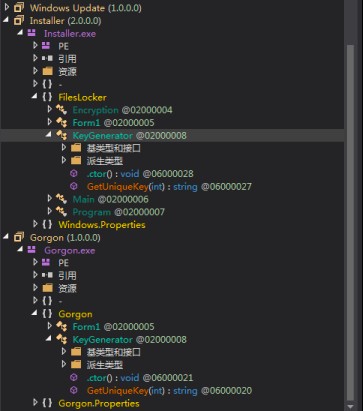Select the Gorgon.Properties label

(99, 403)
